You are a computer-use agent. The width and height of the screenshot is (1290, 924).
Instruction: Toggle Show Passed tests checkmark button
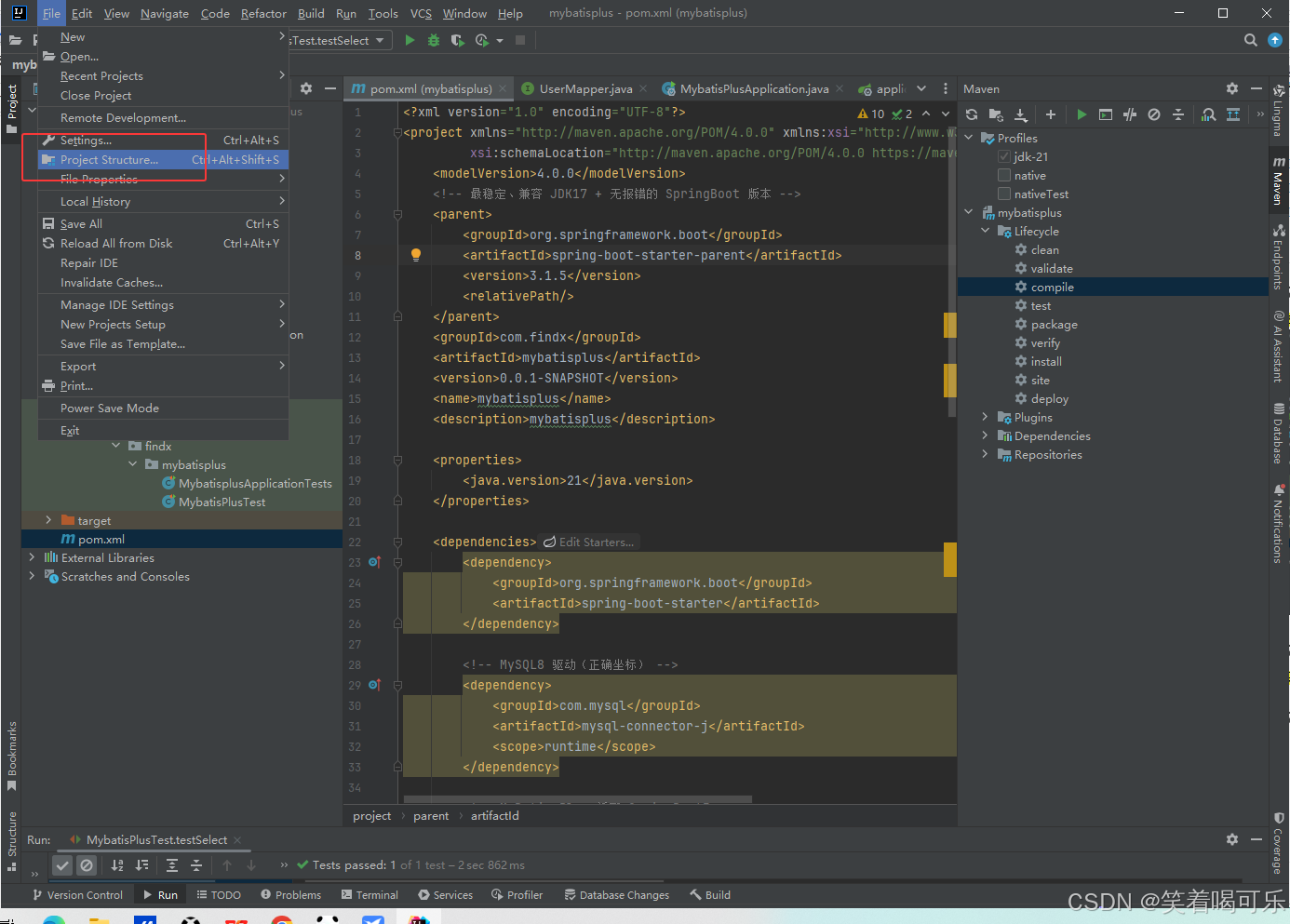tap(62, 865)
